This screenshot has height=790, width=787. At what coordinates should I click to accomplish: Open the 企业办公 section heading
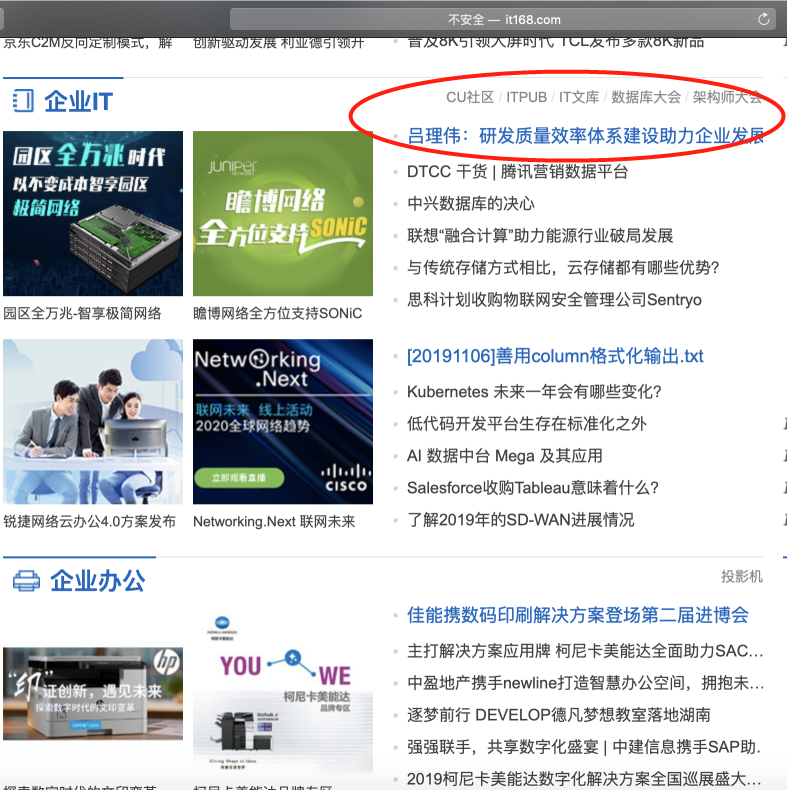(x=98, y=581)
